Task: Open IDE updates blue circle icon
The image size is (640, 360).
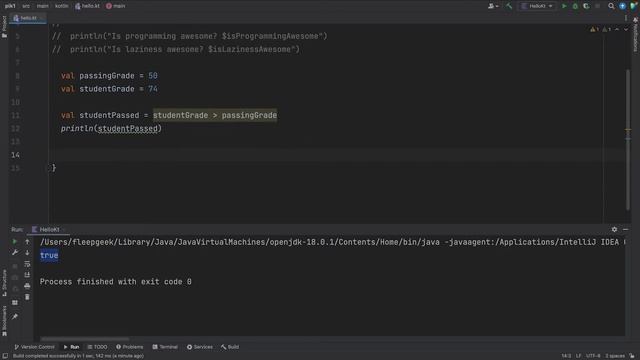Action: click(622, 6)
